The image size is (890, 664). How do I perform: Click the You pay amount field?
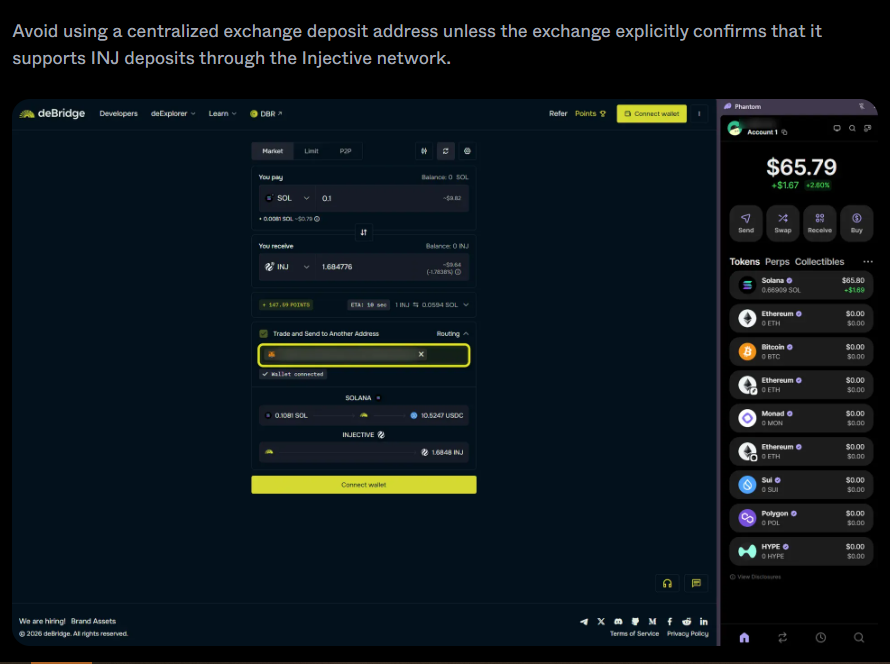point(392,198)
